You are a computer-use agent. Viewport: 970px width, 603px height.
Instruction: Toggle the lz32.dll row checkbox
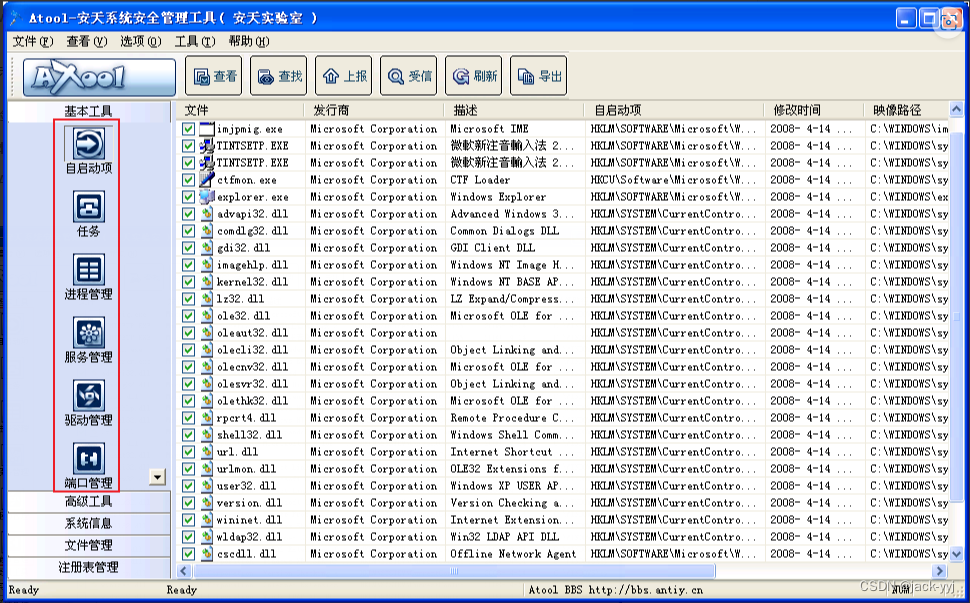[x=189, y=299]
